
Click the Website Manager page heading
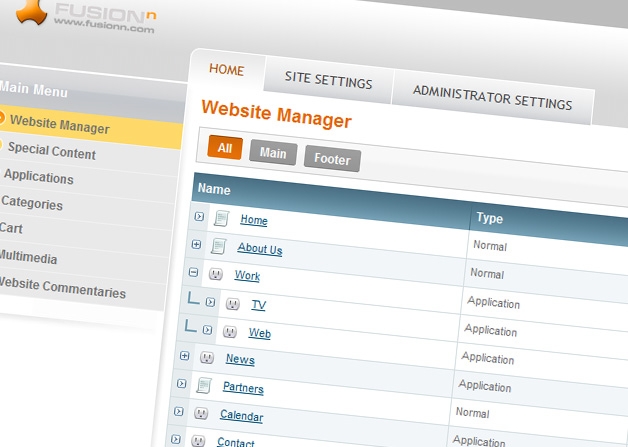coord(276,114)
